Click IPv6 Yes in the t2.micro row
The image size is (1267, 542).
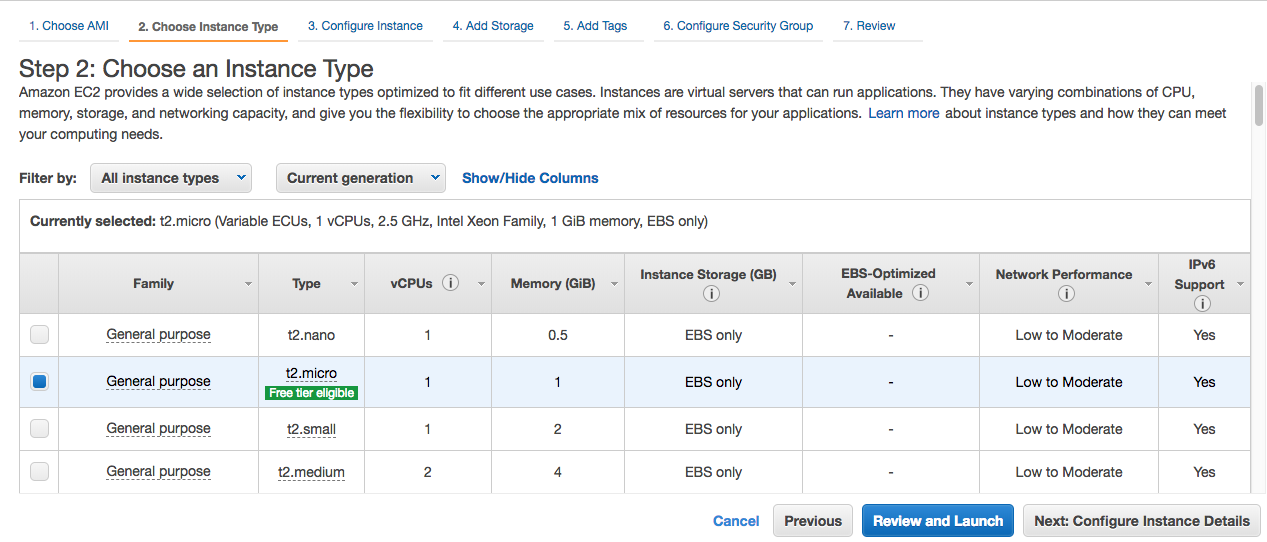1204,382
